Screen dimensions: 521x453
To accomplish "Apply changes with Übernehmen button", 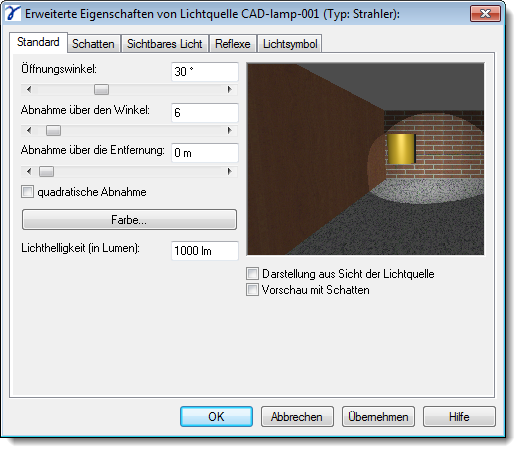I will click(x=378, y=417).
